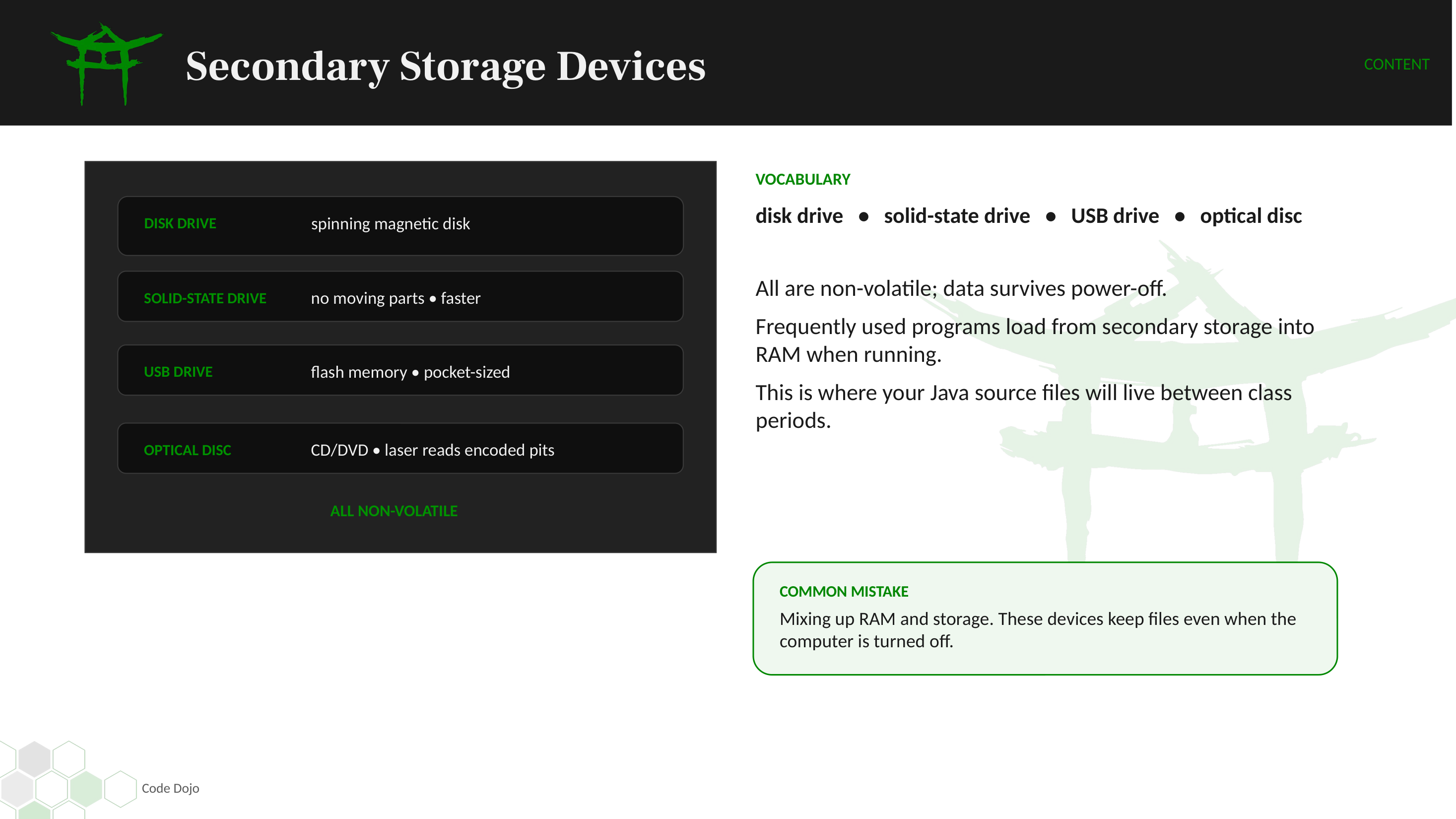Click 'Java source files will live' paragraph
This screenshot has width=1456, height=819.
coord(1023,407)
